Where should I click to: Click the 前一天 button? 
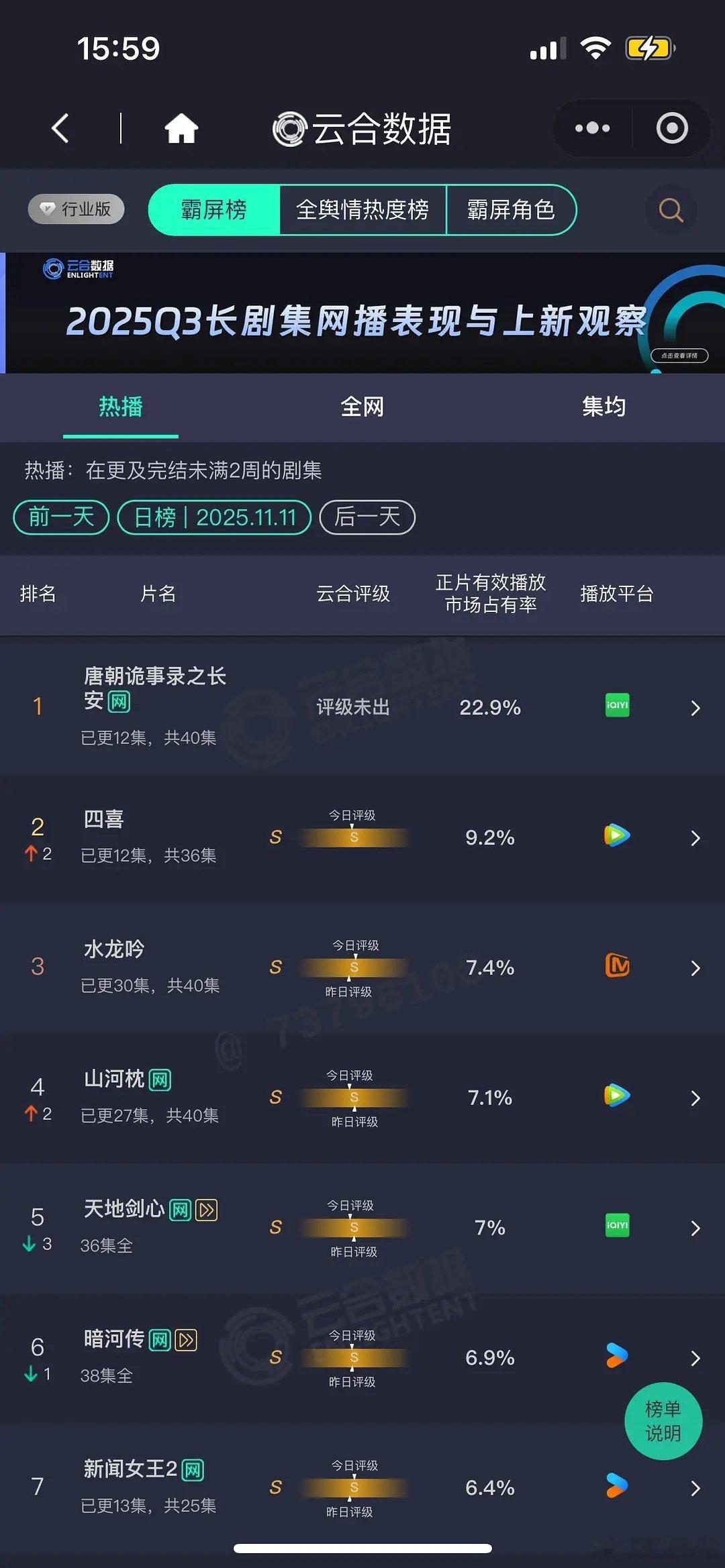point(59,517)
